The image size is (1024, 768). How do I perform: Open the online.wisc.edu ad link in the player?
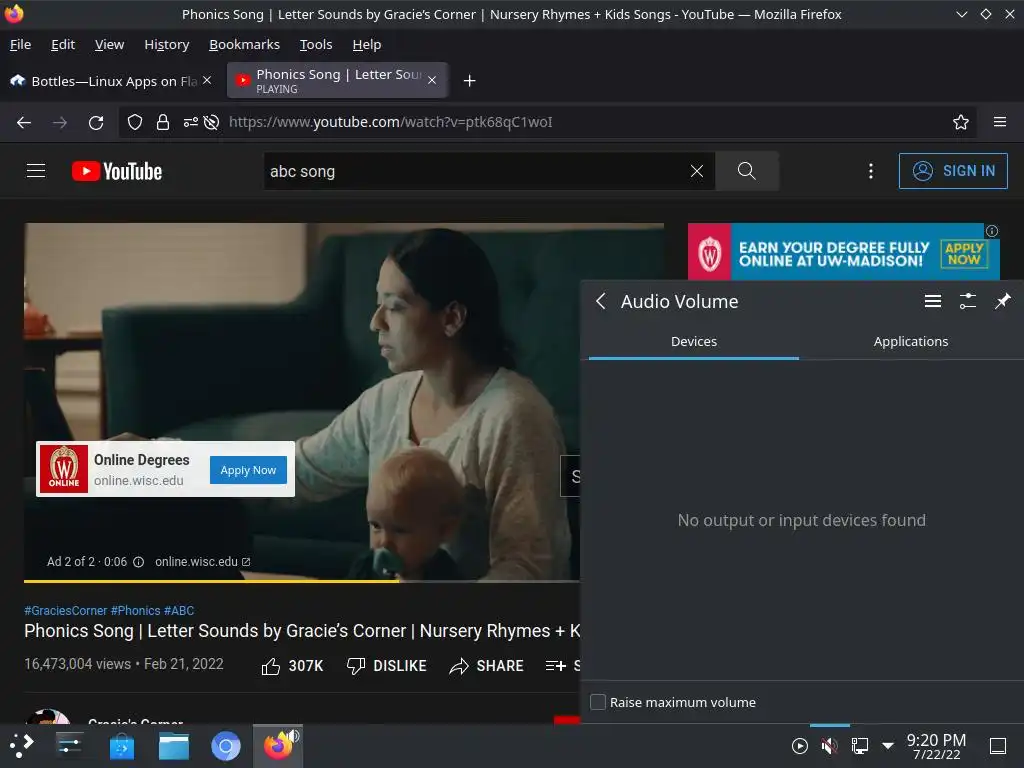[x=202, y=562]
